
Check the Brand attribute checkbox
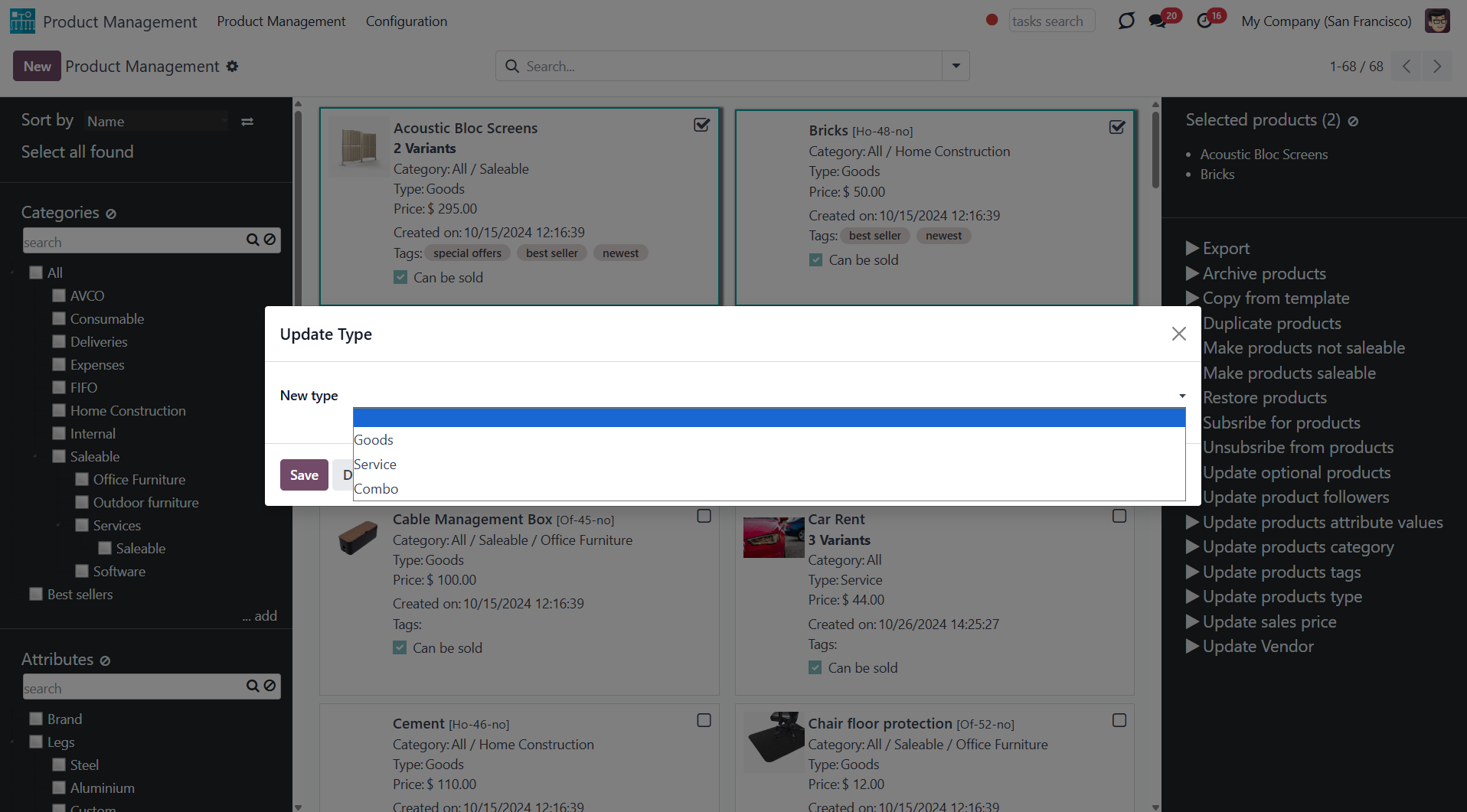pos(36,719)
